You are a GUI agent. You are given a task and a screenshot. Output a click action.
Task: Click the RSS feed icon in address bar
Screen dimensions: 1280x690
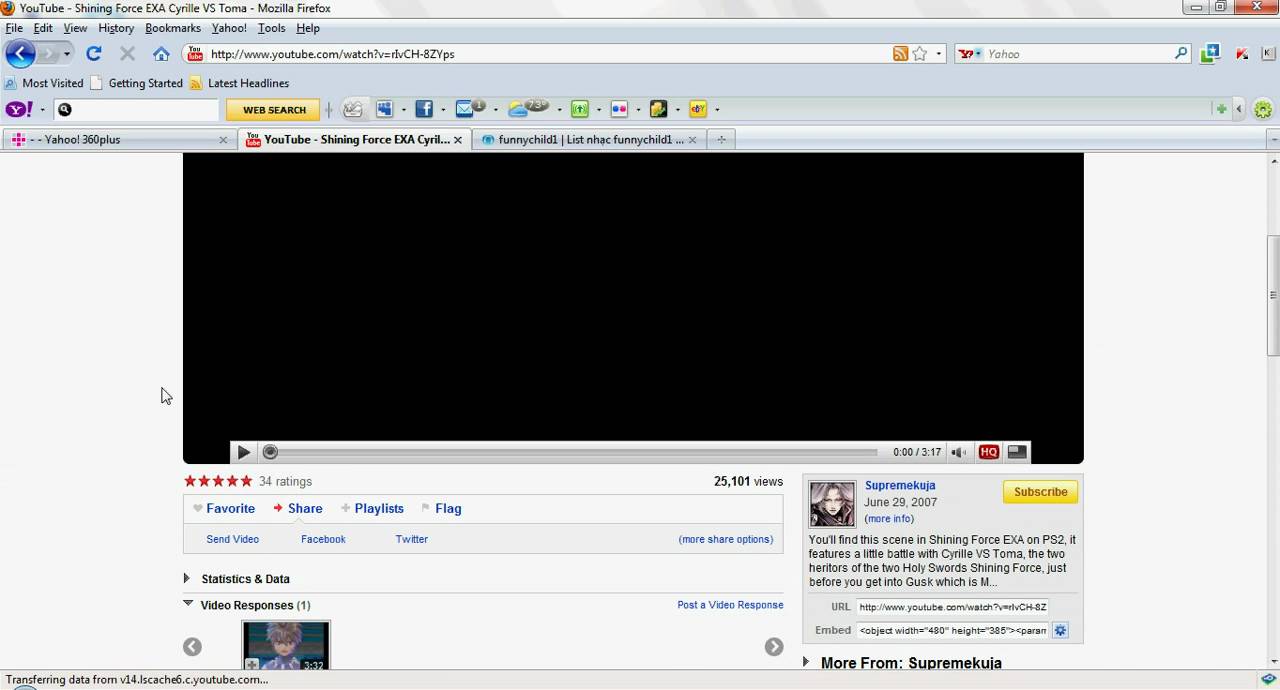tap(901, 54)
